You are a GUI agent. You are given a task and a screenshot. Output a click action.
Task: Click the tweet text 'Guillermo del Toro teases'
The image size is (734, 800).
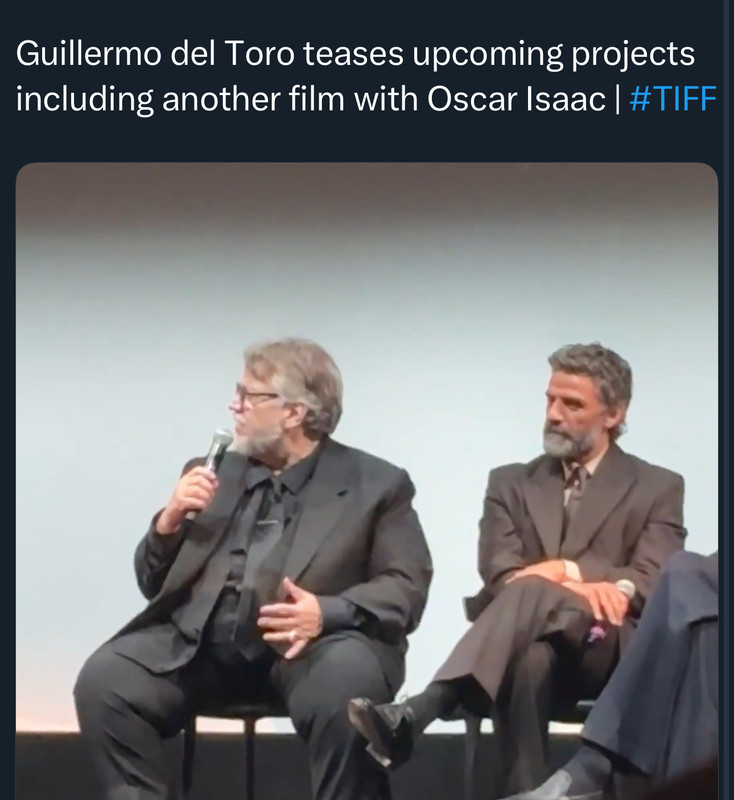click(210, 54)
